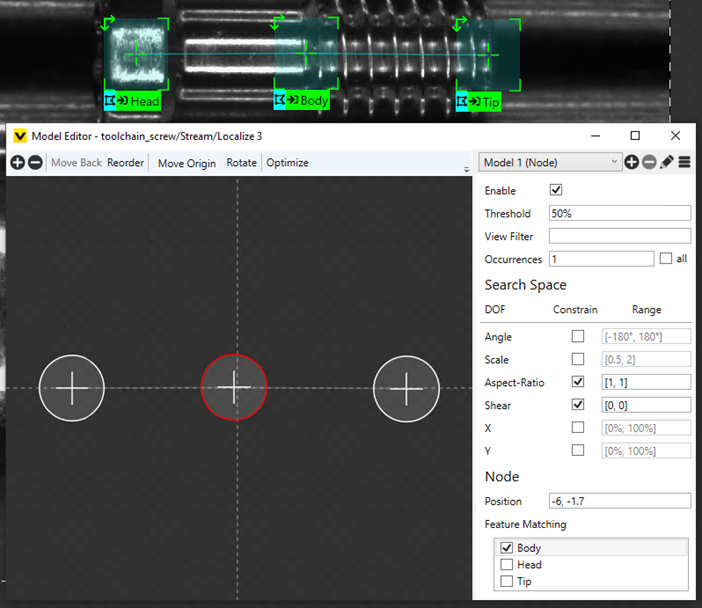
Task: Expand the toolbar overflow arrow
Action: pos(466,170)
